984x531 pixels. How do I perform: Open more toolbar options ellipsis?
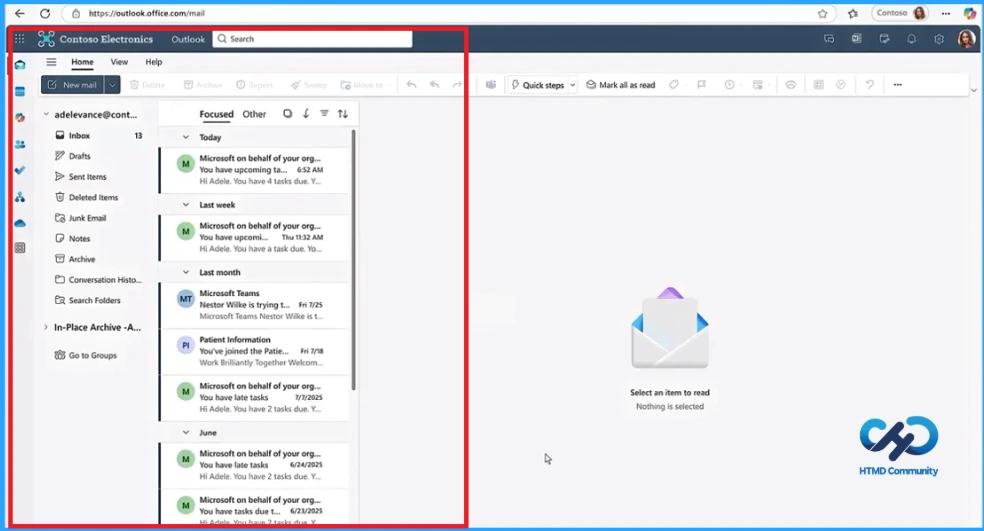(x=897, y=85)
